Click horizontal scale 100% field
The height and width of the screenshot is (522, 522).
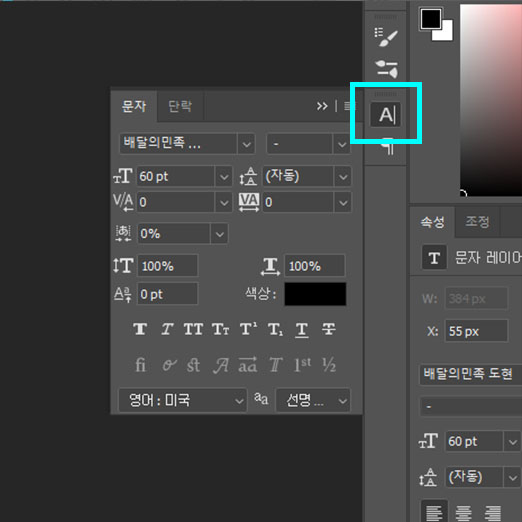(315, 266)
